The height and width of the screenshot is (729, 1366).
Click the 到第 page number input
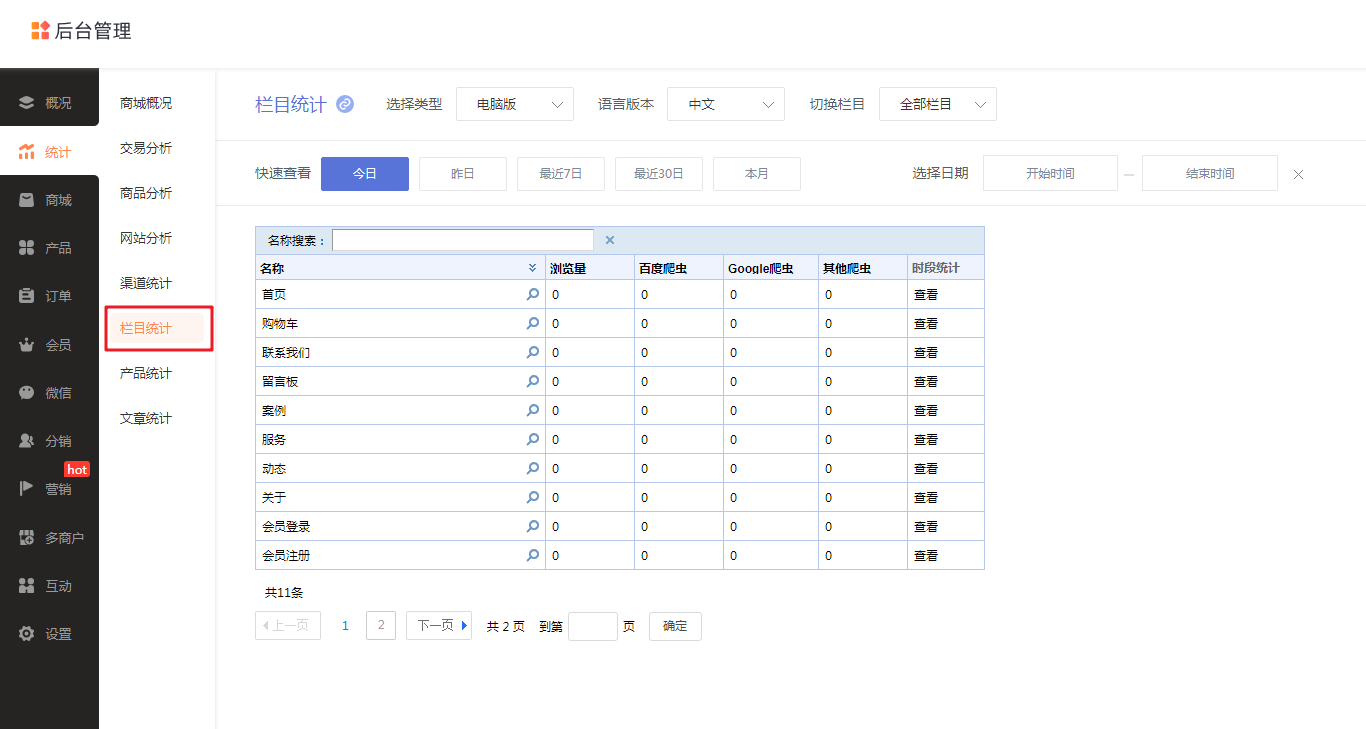(x=593, y=626)
